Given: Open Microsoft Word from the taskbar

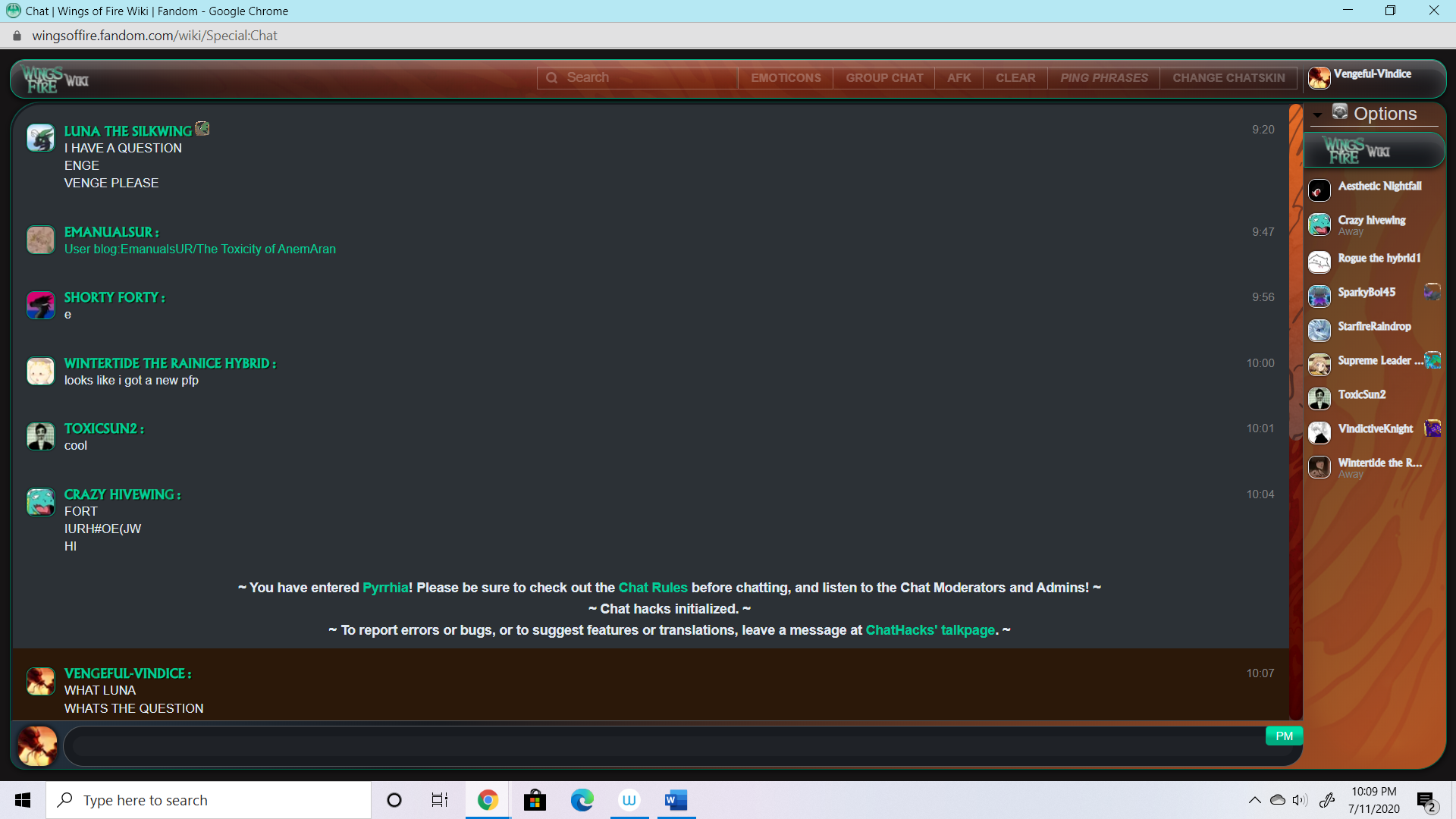Looking at the screenshot, I should tap(676, 800).
